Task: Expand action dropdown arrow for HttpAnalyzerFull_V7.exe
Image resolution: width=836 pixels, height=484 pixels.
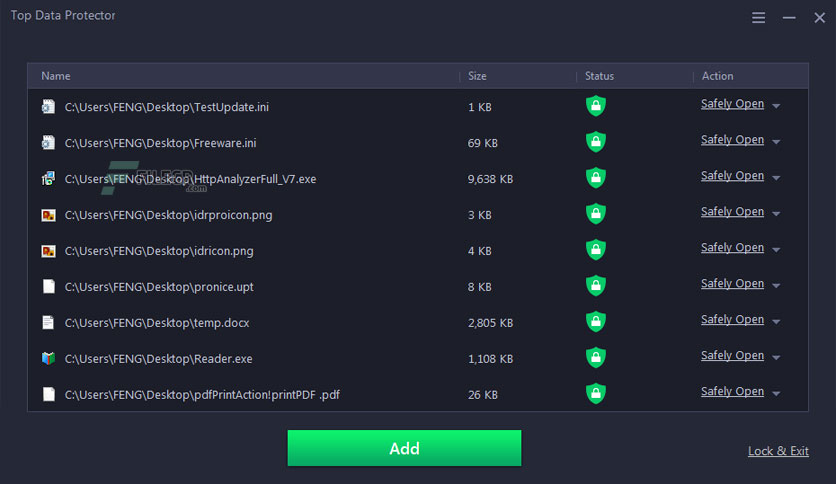Action: 776,178
